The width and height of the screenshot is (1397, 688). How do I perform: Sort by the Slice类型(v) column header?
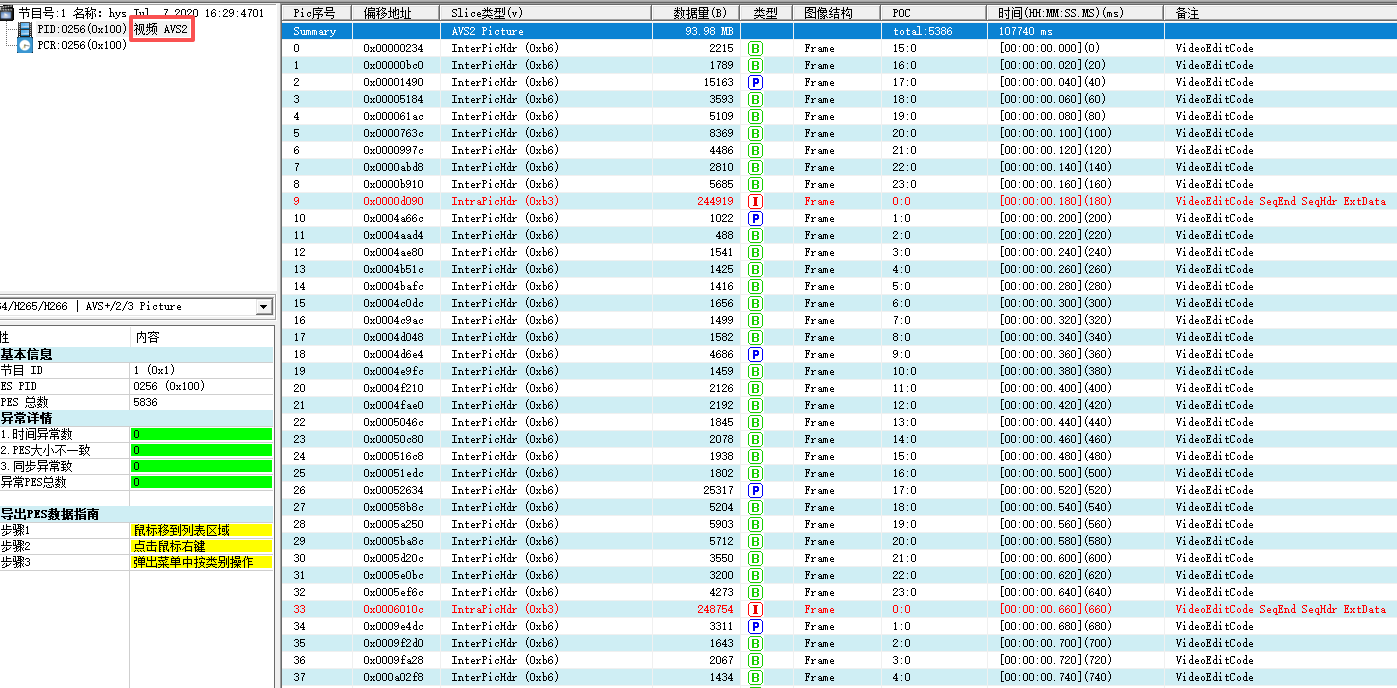pyautogui.click(x=546, y=13)
